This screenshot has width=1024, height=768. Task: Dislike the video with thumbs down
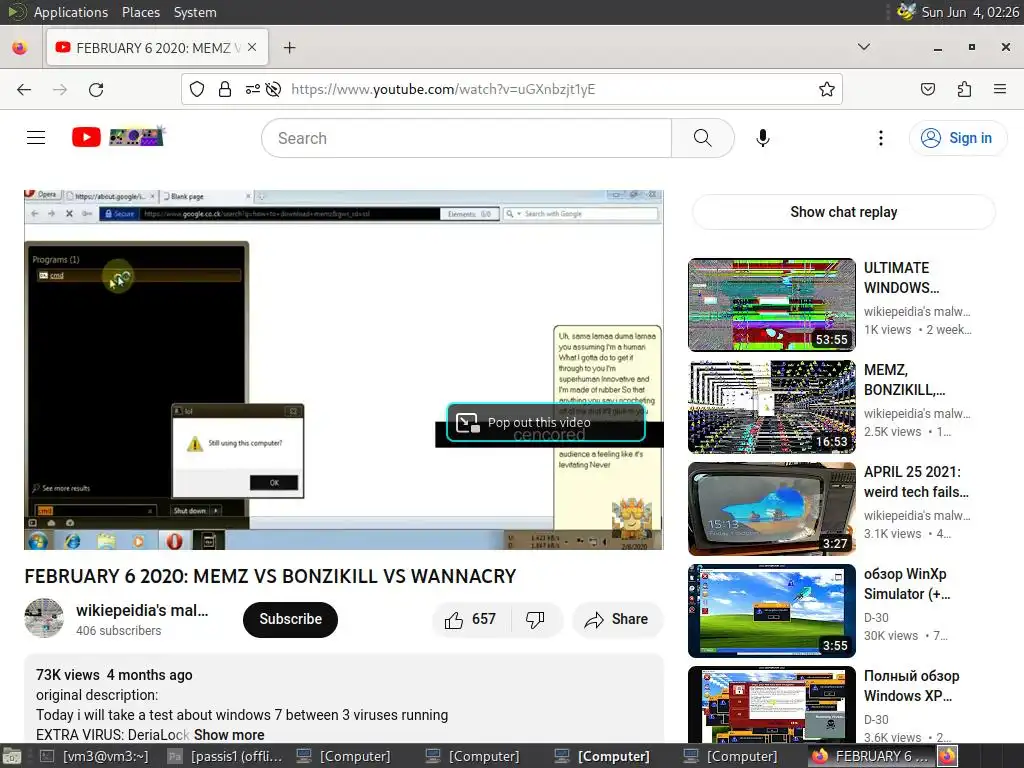click(535, 619)
